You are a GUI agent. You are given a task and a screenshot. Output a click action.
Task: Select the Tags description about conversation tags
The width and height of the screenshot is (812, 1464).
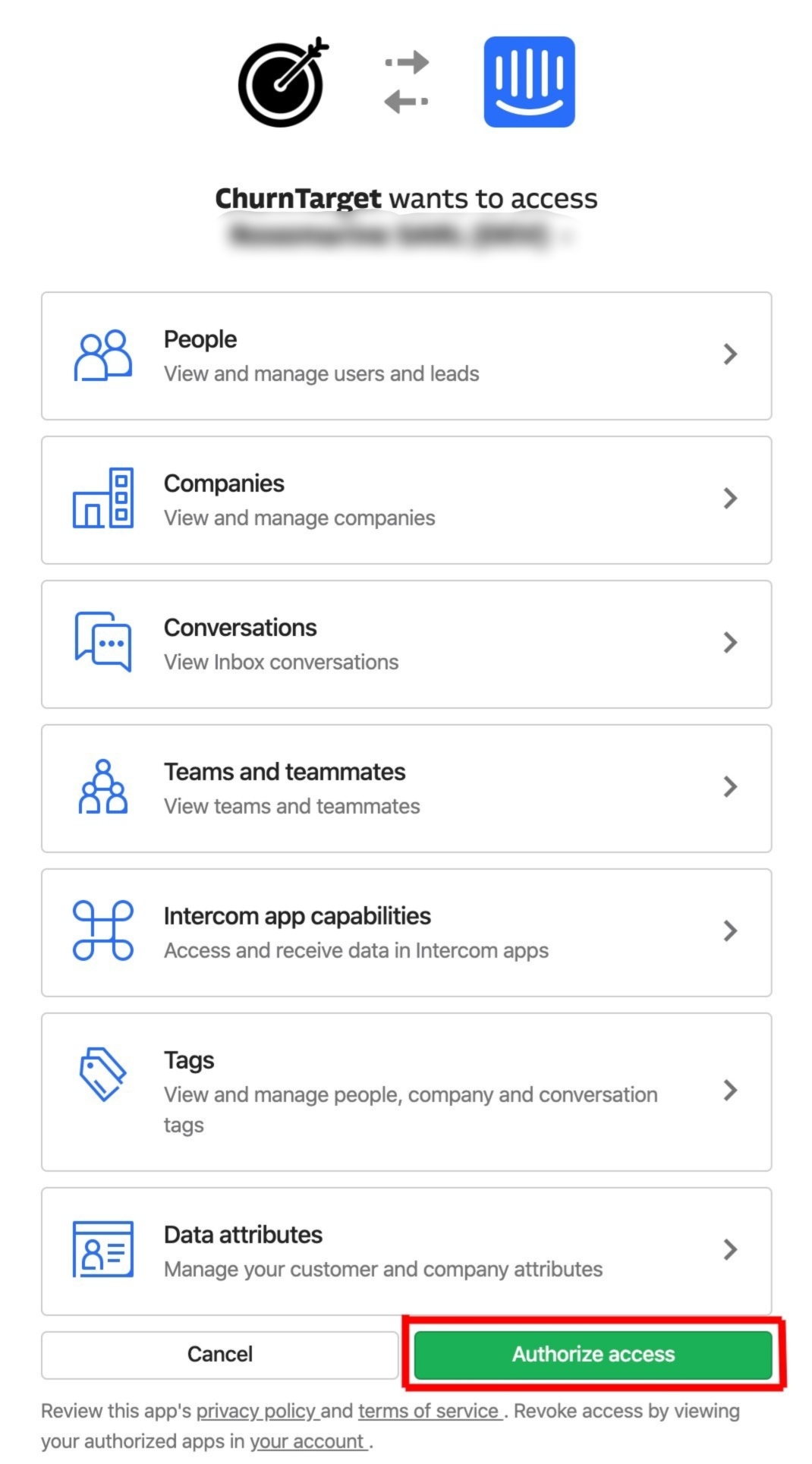(411, 1110)
